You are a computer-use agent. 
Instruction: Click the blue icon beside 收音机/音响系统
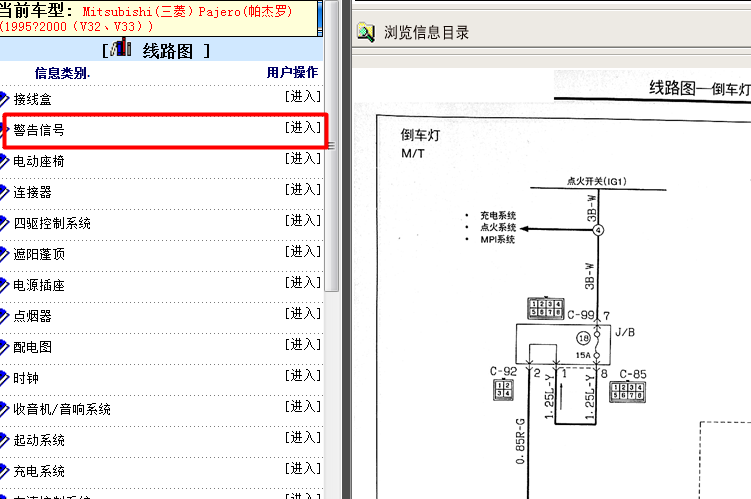click(4, 409)
